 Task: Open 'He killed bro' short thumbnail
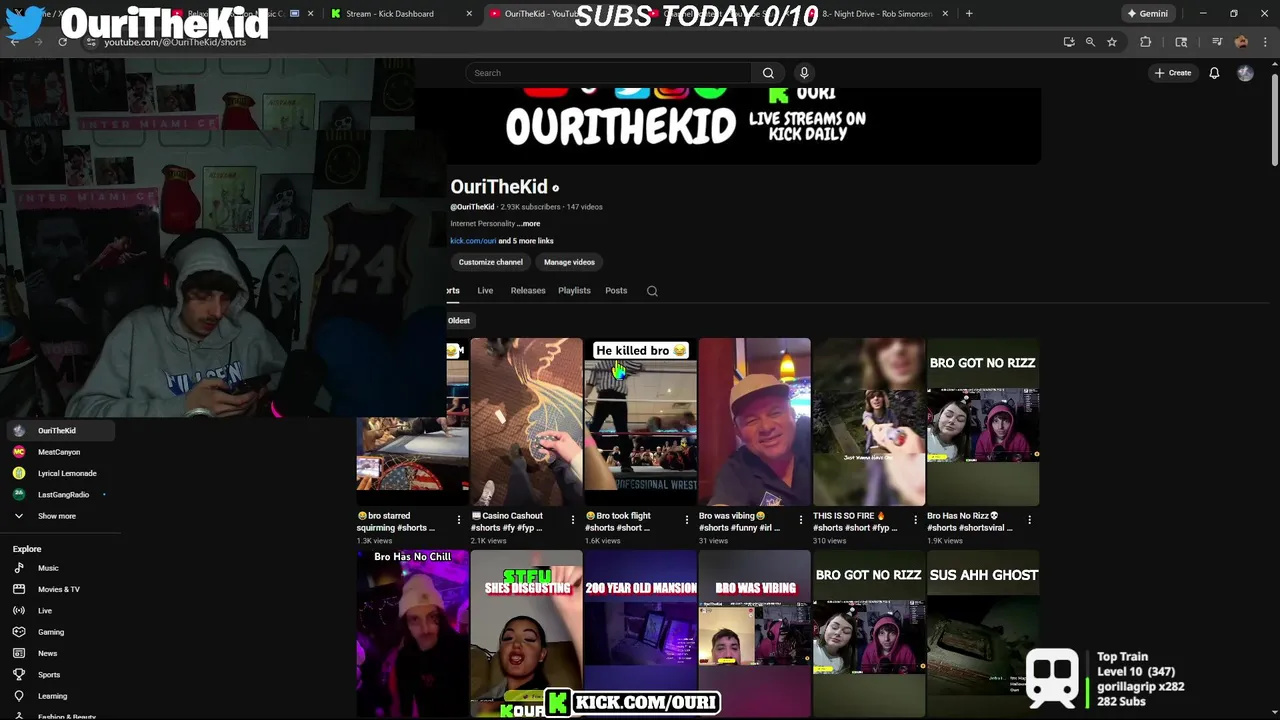point(641,422)
